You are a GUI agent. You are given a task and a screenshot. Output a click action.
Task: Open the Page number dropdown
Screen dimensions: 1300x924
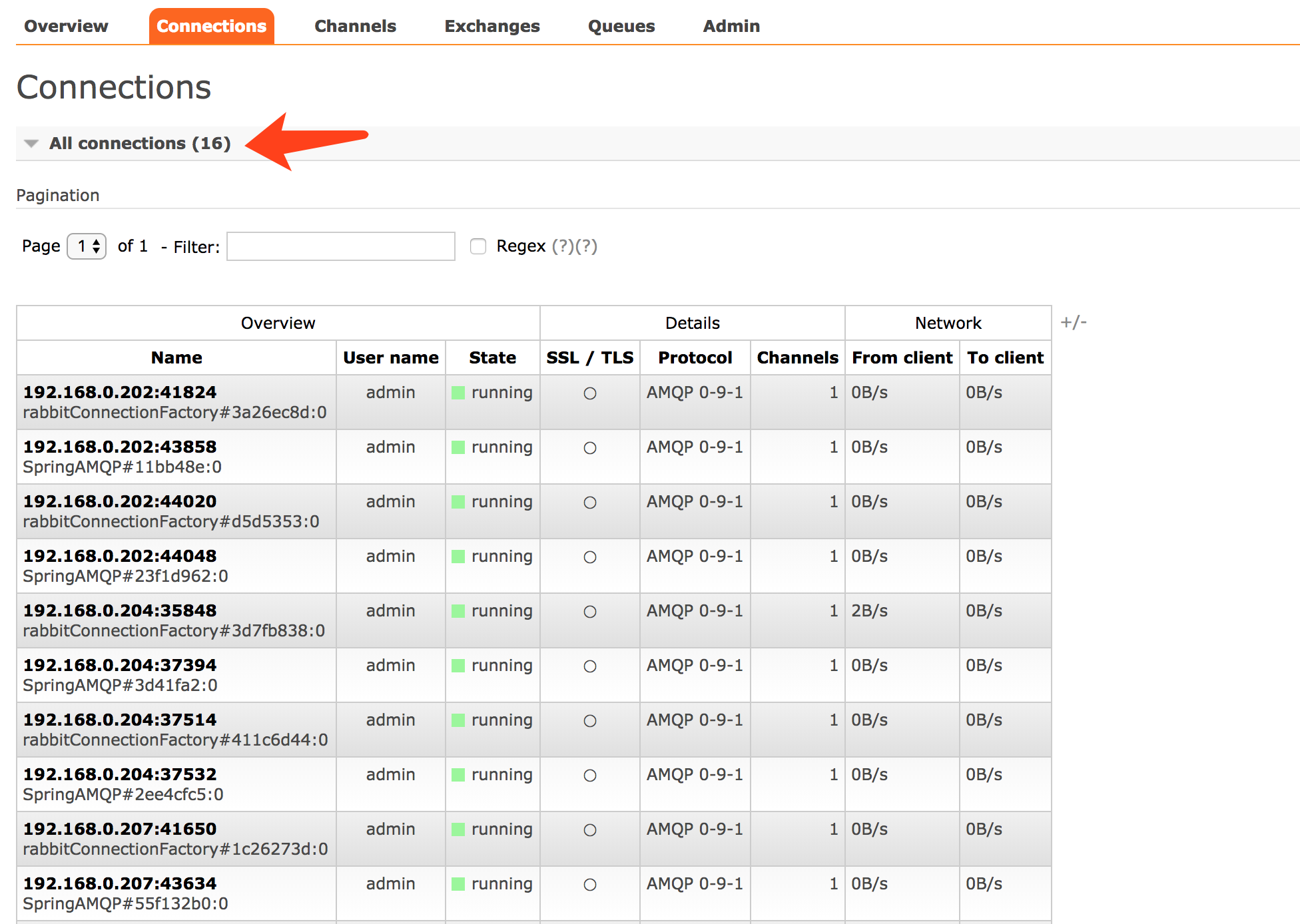[87, 246]
